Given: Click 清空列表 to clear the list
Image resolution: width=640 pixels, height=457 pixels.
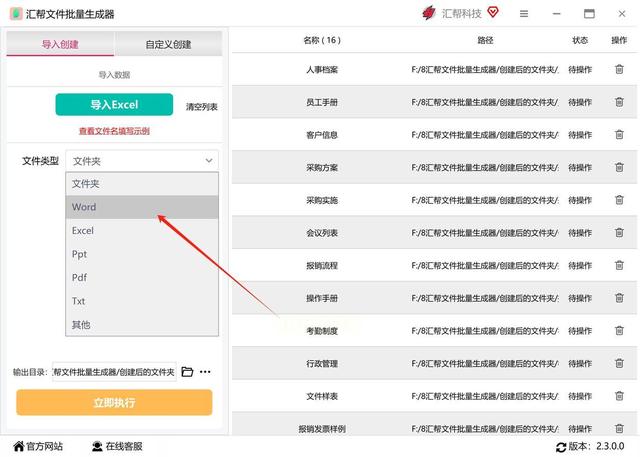Looking at the screenshot, I should point(202,107).
